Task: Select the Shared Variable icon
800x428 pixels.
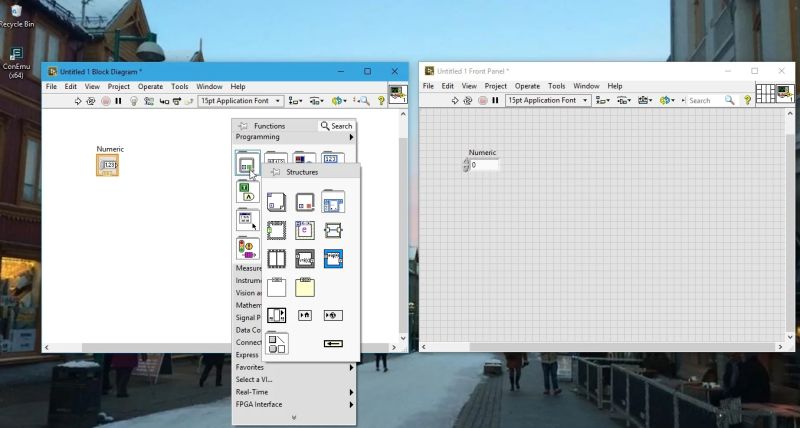Action: pos(277,315)
